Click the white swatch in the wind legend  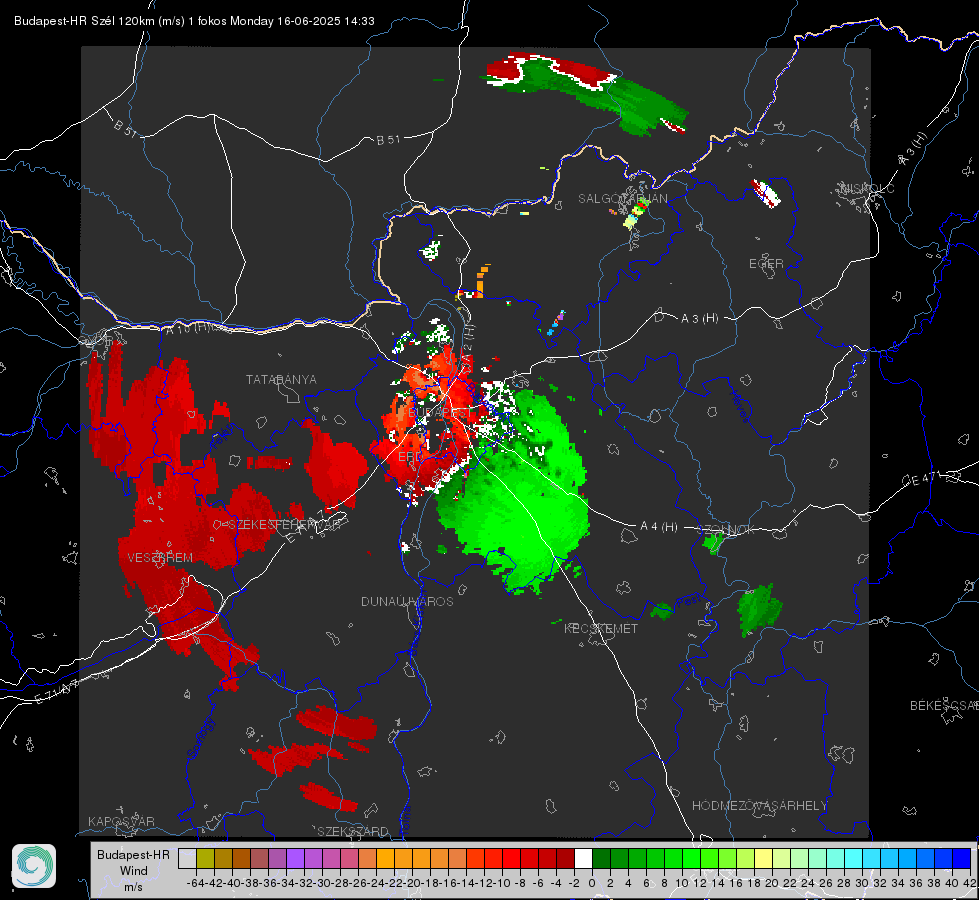[583, 858]
